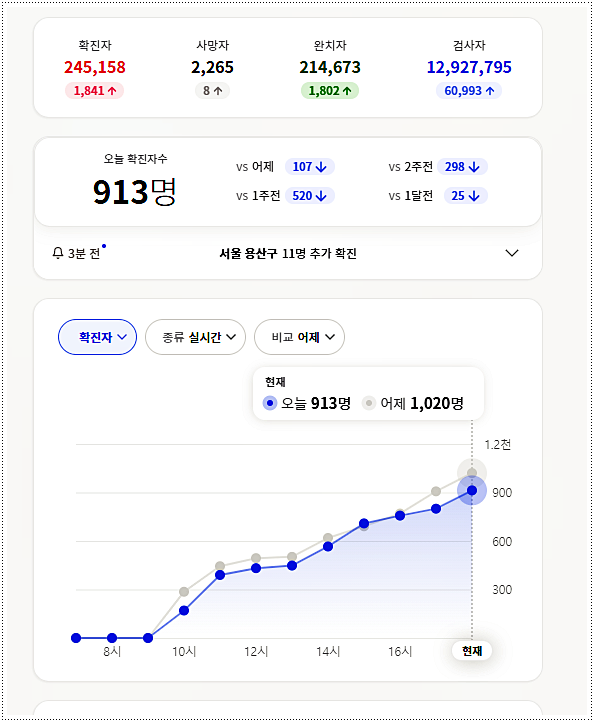This screenshot has width=594, height=722.
Task: Click the vs 1달전 25 decrease badge
Action: 465,196
